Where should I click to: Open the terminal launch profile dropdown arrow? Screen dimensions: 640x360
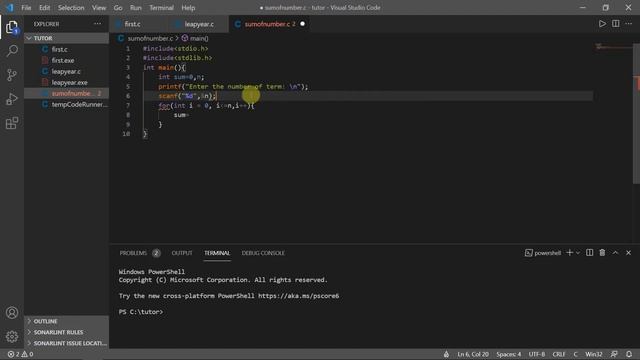tap(578, 253)
